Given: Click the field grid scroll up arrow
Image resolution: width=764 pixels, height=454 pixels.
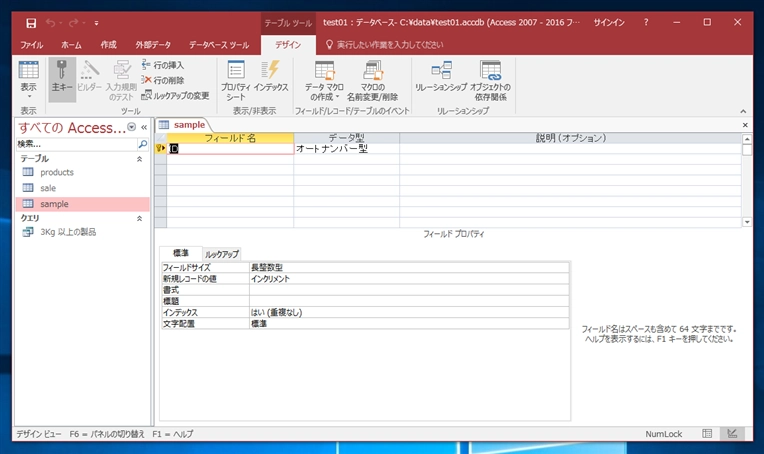Looking at the screenshot, I should [x=746, y=139].
